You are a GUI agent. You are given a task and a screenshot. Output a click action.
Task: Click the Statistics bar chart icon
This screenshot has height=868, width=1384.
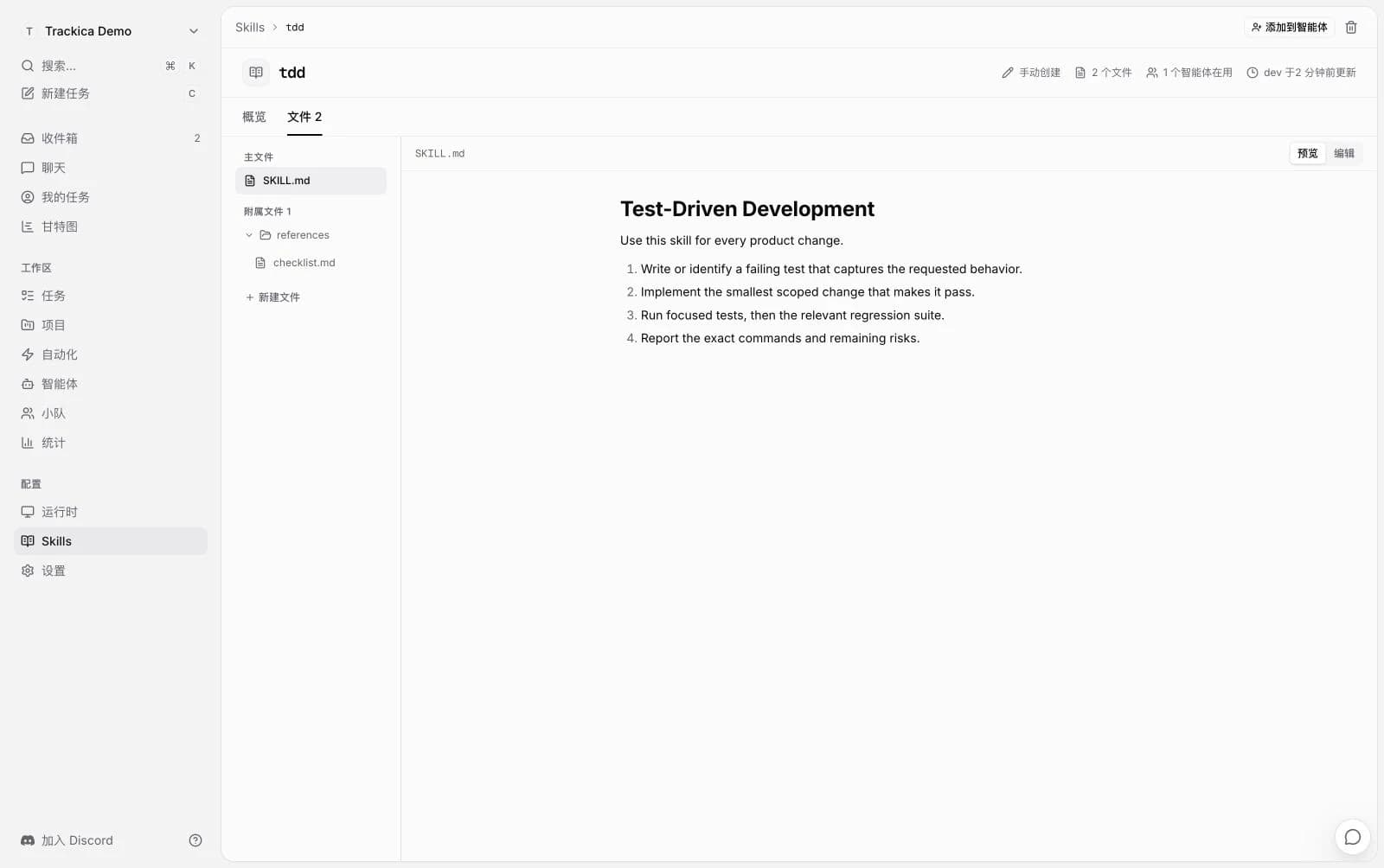coord(28,443)
